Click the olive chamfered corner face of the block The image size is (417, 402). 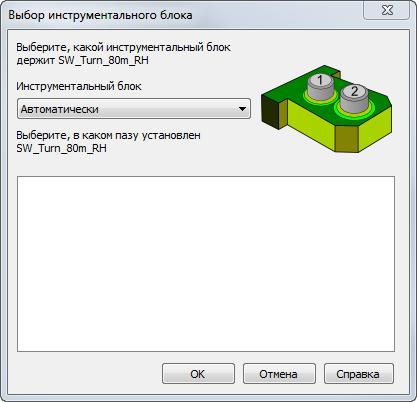point(347,138)
